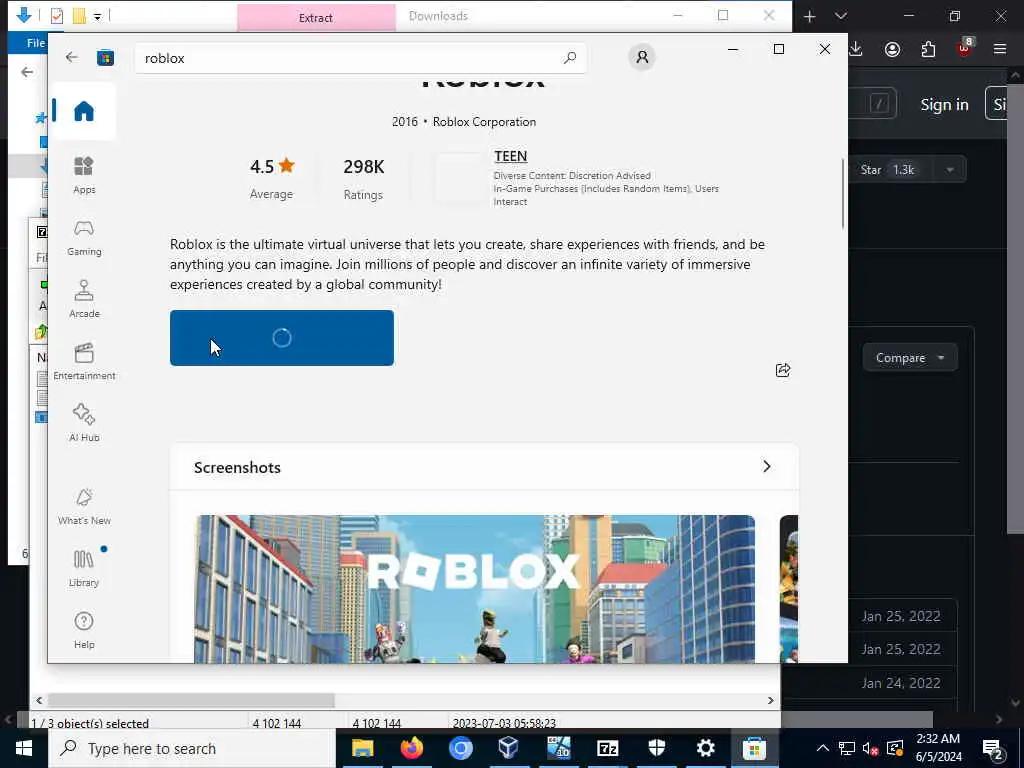Image resolution: width=1024 pixels, height=768 pixels.
Task: Open quick access toolbar dropdown in Explorer
Action: point(97,16)
